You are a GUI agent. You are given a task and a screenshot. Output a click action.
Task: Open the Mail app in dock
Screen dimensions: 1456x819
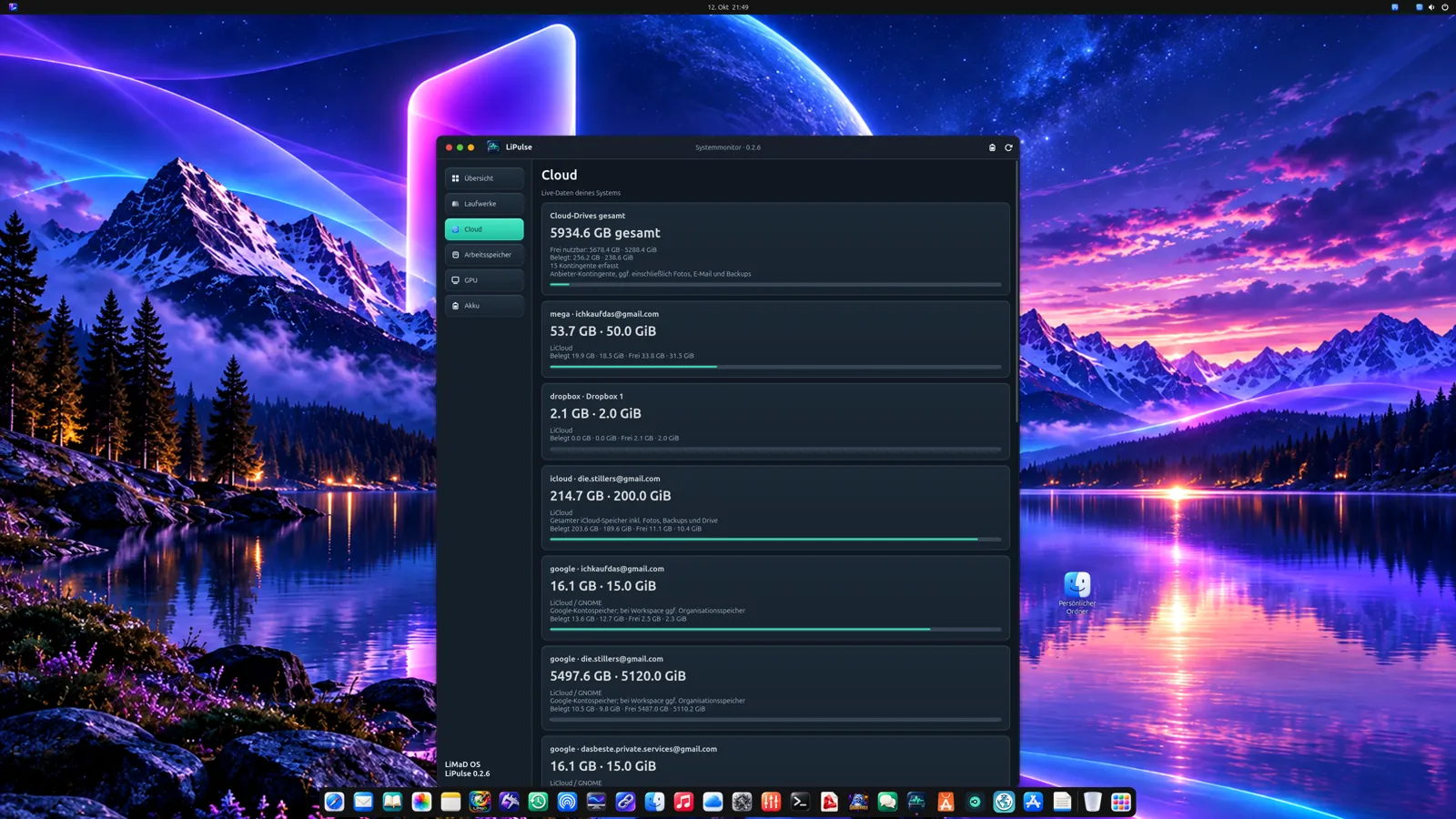point(363,802)
